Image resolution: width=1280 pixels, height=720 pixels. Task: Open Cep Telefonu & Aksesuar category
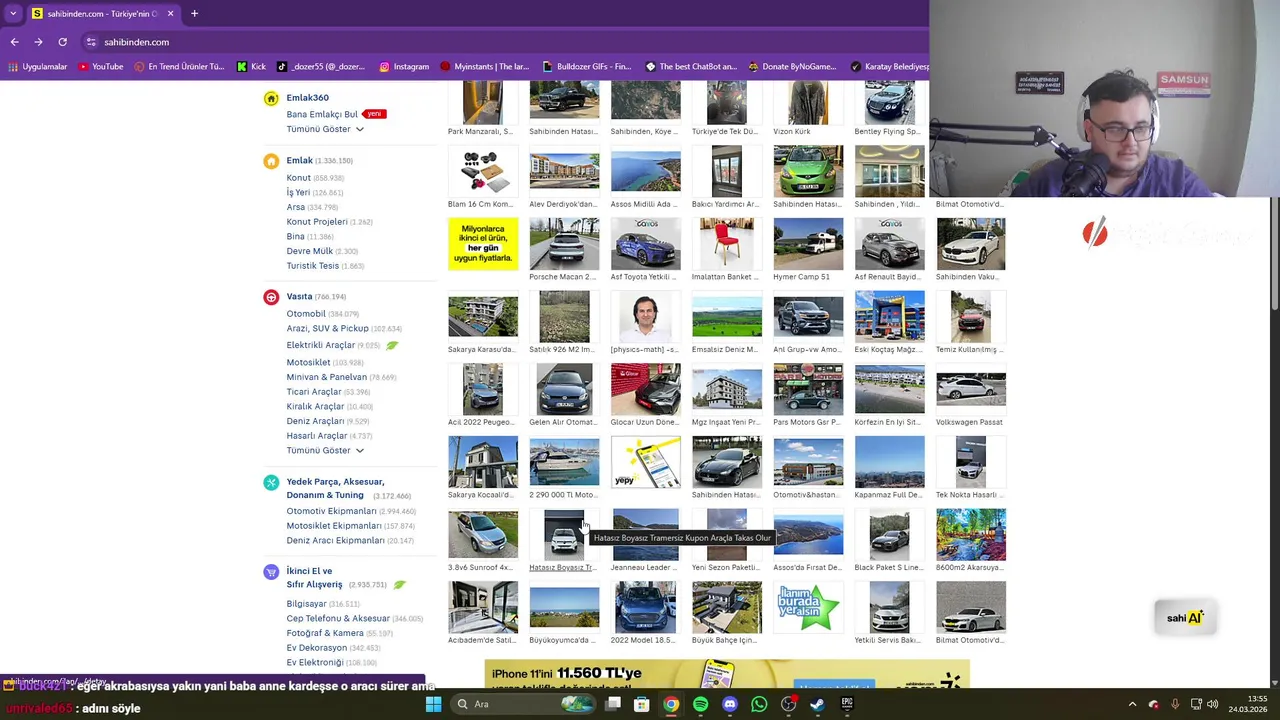pyautogui.click(x=338, y=618)
